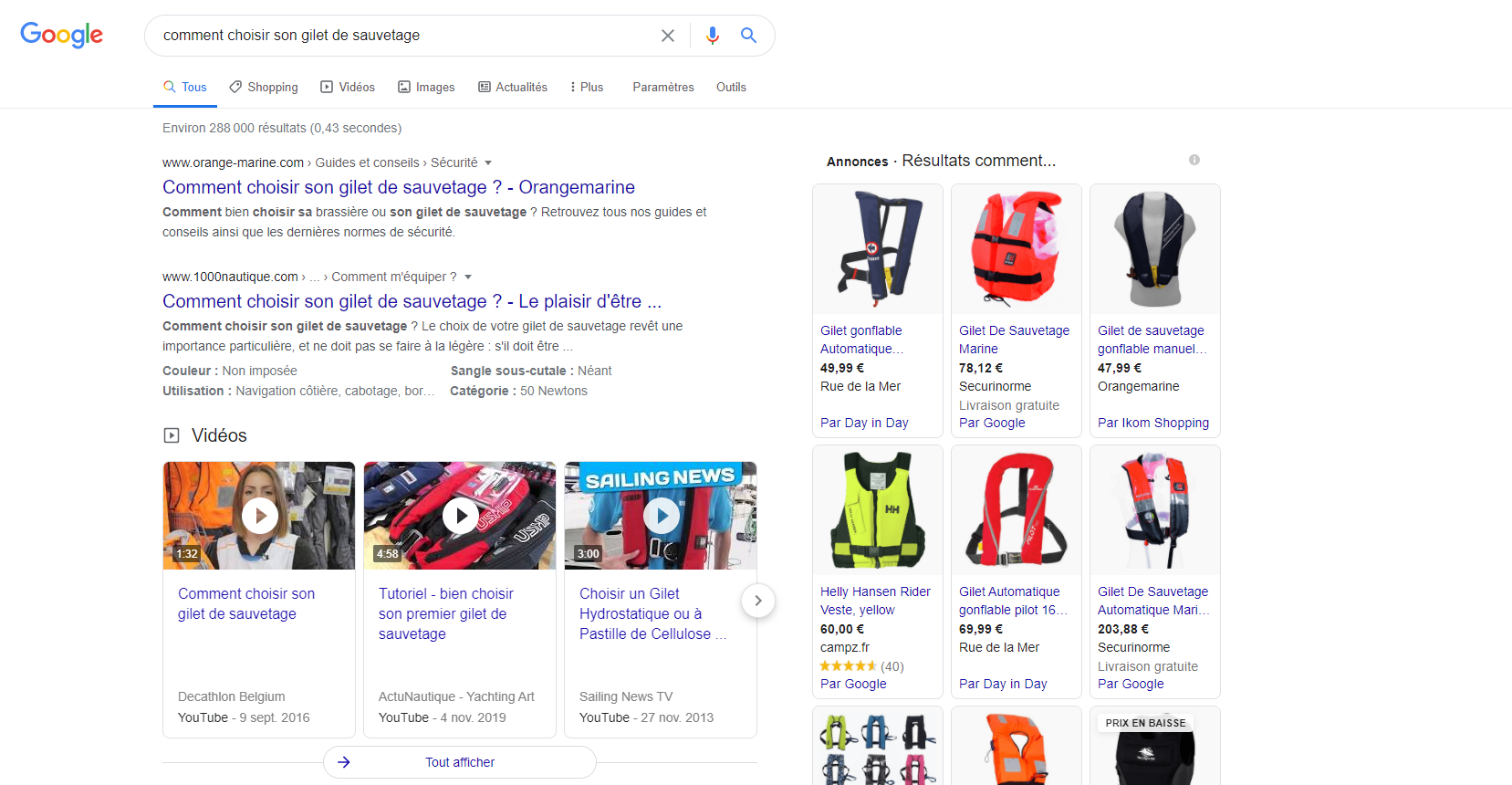Start voice search with microphone icon
The image size is (1512, 785).
click(x=713, y=36)
